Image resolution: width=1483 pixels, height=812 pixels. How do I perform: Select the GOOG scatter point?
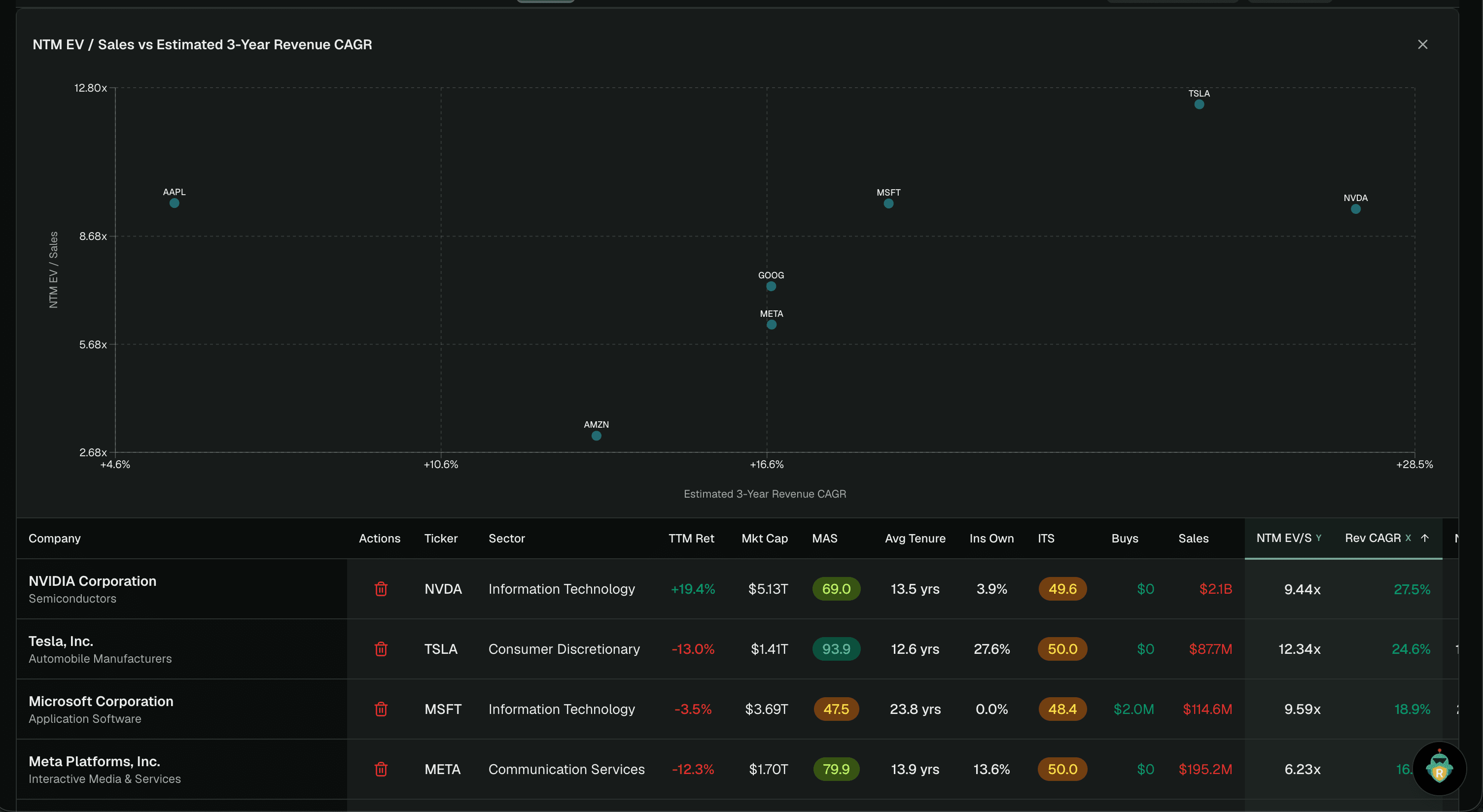click(771, 286)
